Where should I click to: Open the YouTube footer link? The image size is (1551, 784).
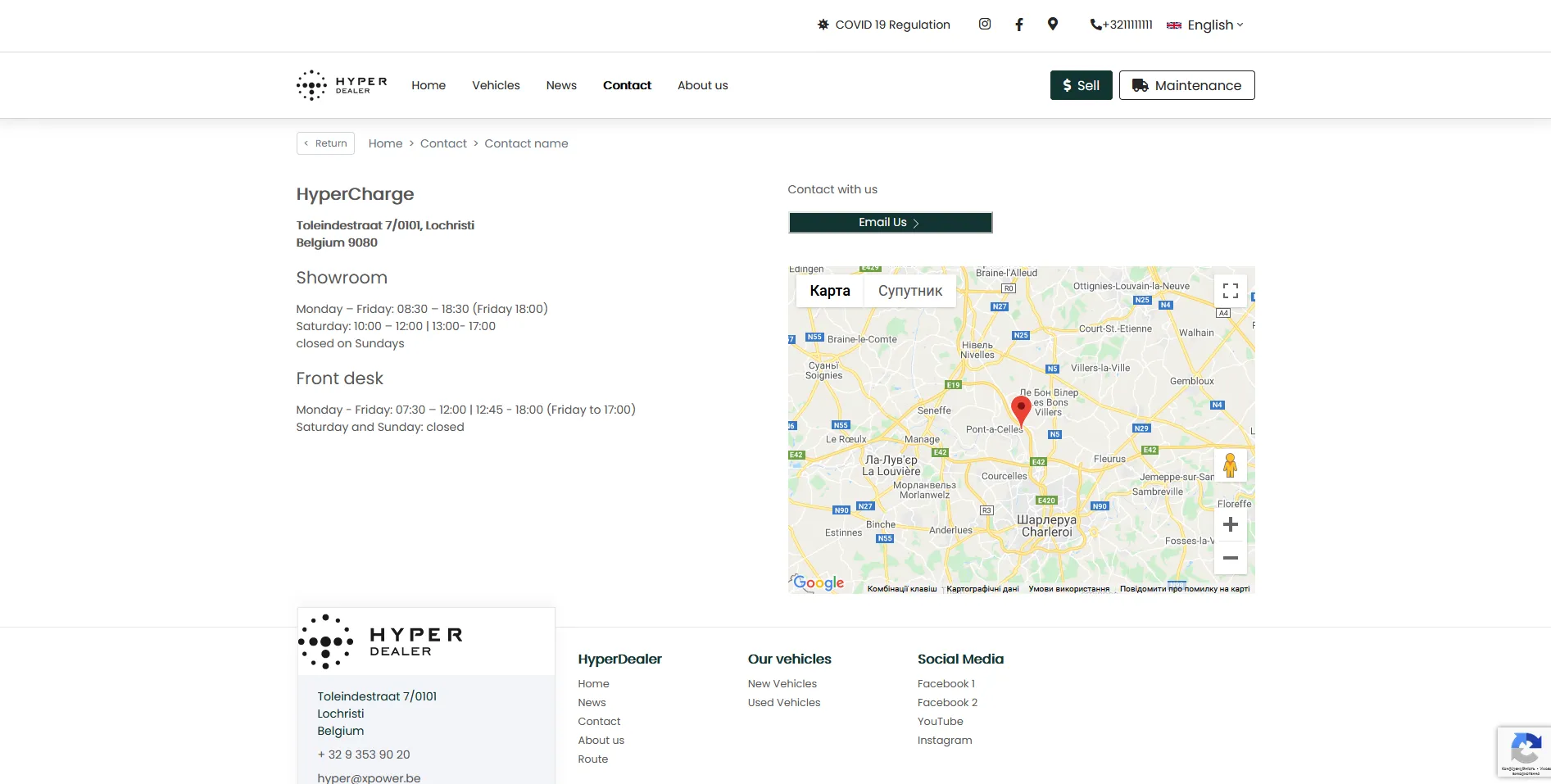tap(941, 722)
